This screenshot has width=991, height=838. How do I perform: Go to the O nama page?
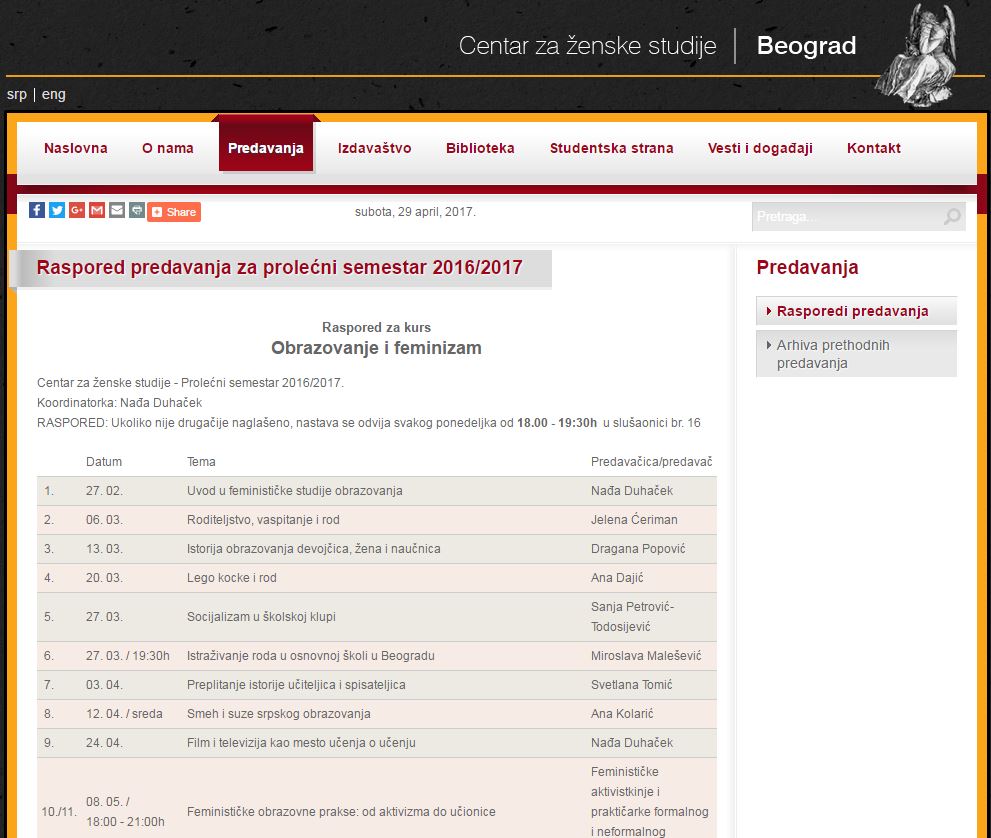click(168, 148)
